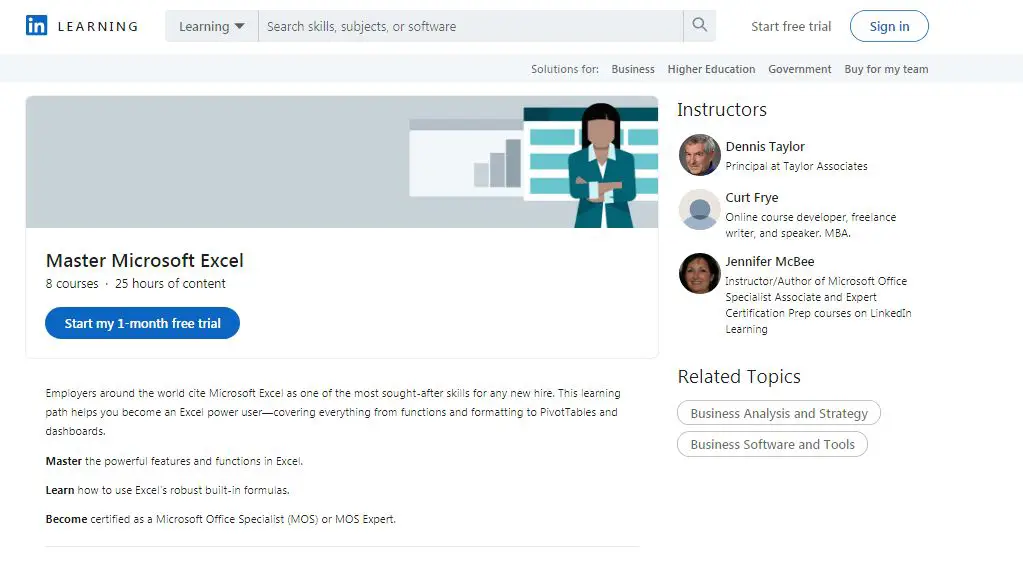Image resolution: width=1023 pixels, height=565 pixels.
Task: View Jennifer McBee instructor name link
Action: coord(769,261)
